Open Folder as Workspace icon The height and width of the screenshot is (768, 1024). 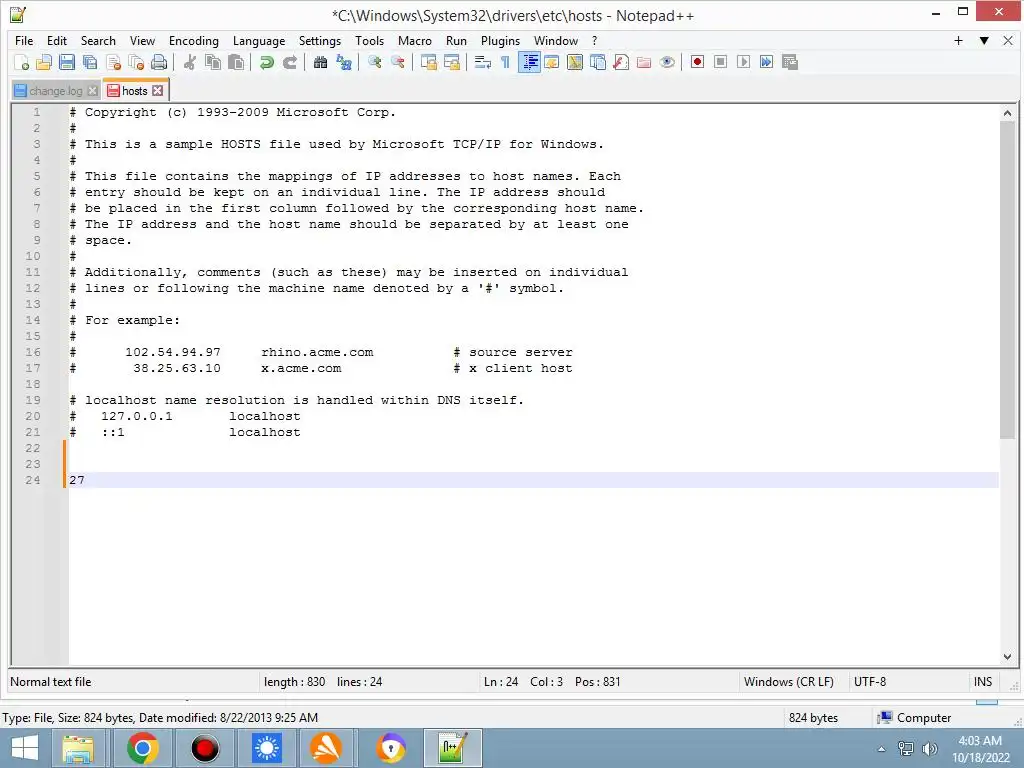(x=644, y=62)
